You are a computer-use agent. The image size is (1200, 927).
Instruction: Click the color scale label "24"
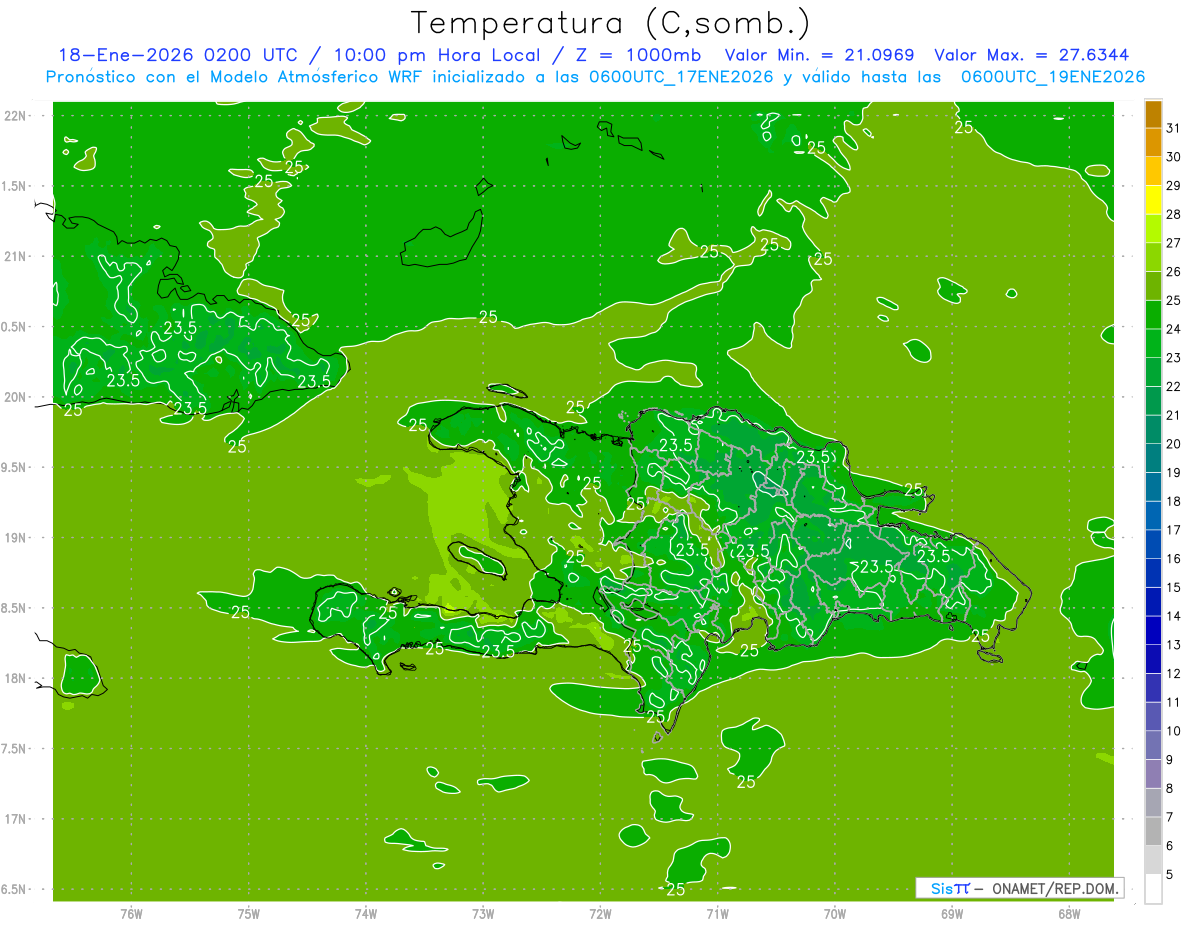click(x=1173, y=329)
